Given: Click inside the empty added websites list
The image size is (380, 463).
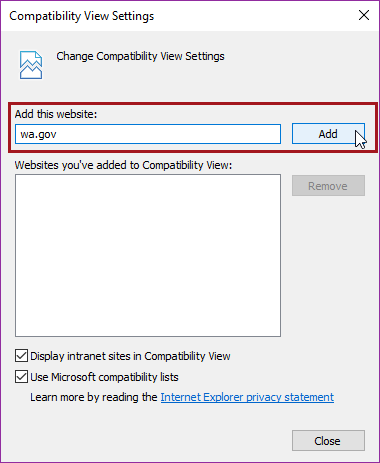Looking at the screenshot, I should click(x=148, y=255).
